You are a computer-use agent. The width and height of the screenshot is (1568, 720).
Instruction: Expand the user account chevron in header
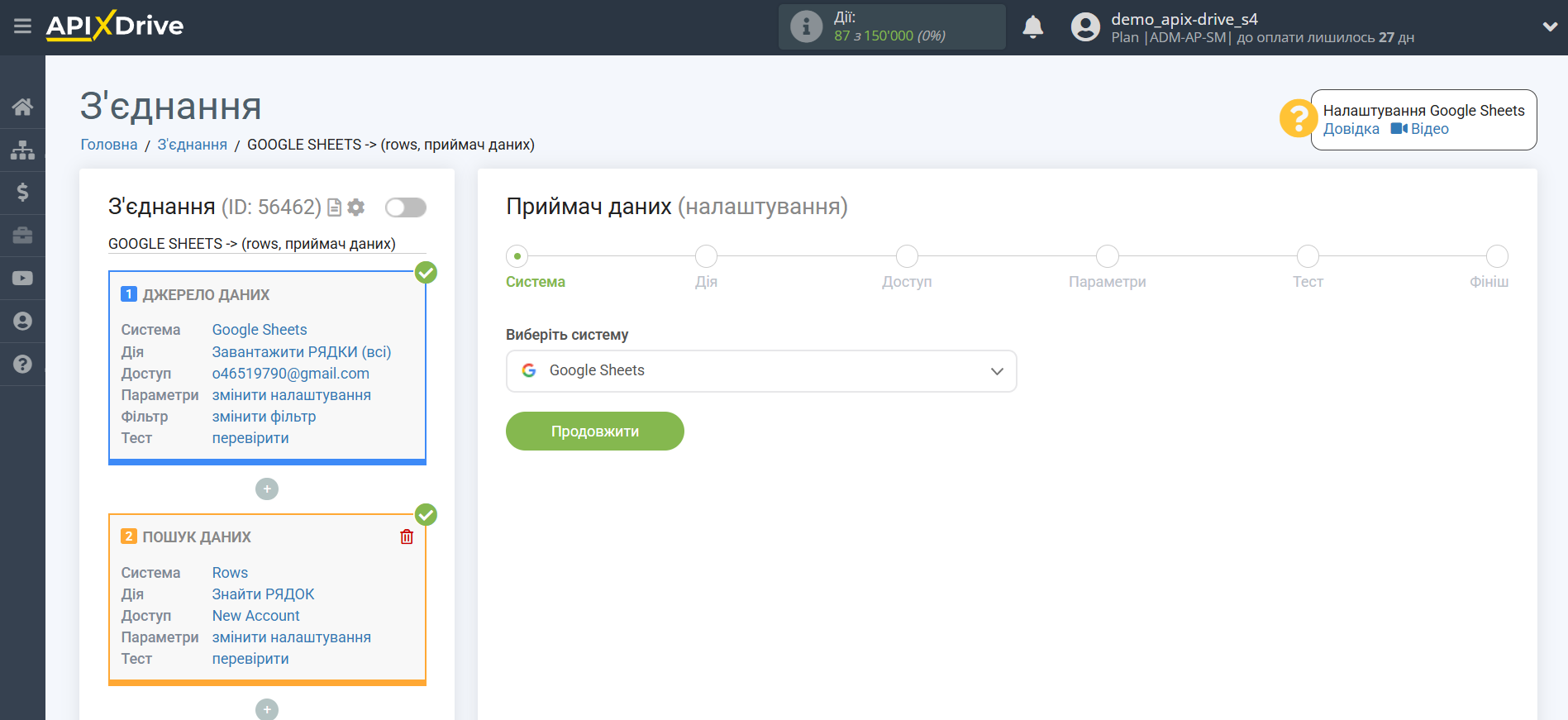tap(1550, 26)
